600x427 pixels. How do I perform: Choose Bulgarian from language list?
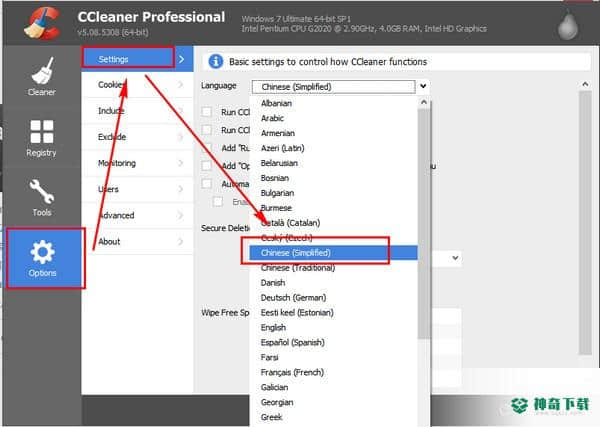tap(333, 193)
